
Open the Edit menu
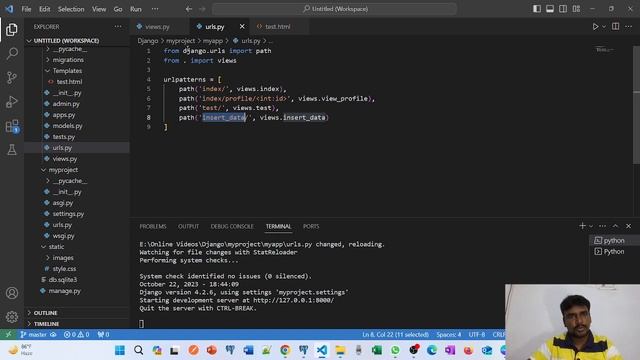coord(44,9)
